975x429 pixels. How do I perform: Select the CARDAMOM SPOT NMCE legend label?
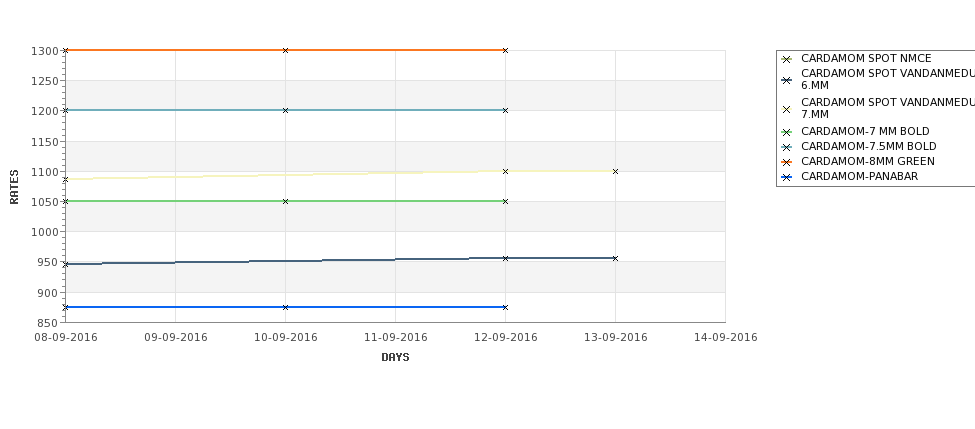point(866,58)
